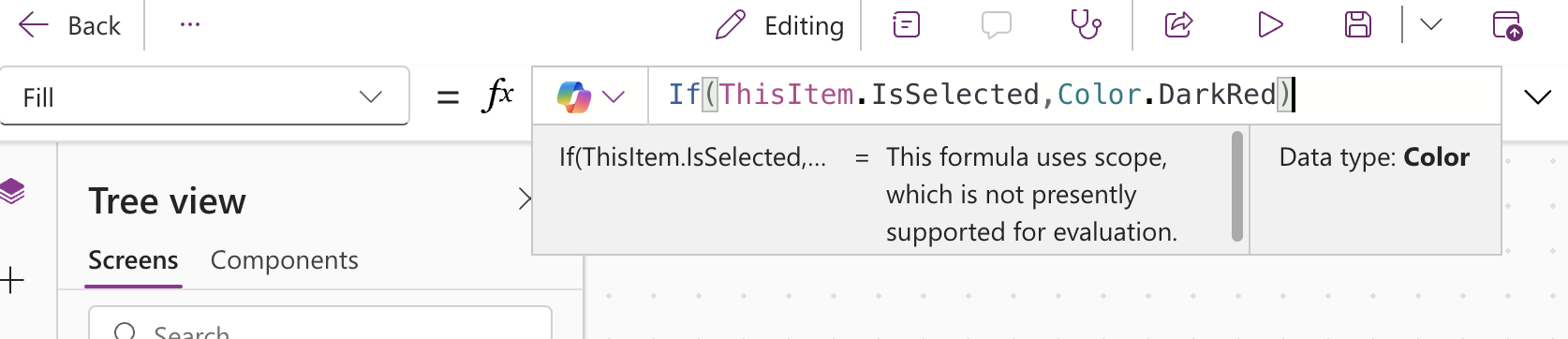
Task: Open the ellipsis more options menu
Action: click(x=190, y=25)
